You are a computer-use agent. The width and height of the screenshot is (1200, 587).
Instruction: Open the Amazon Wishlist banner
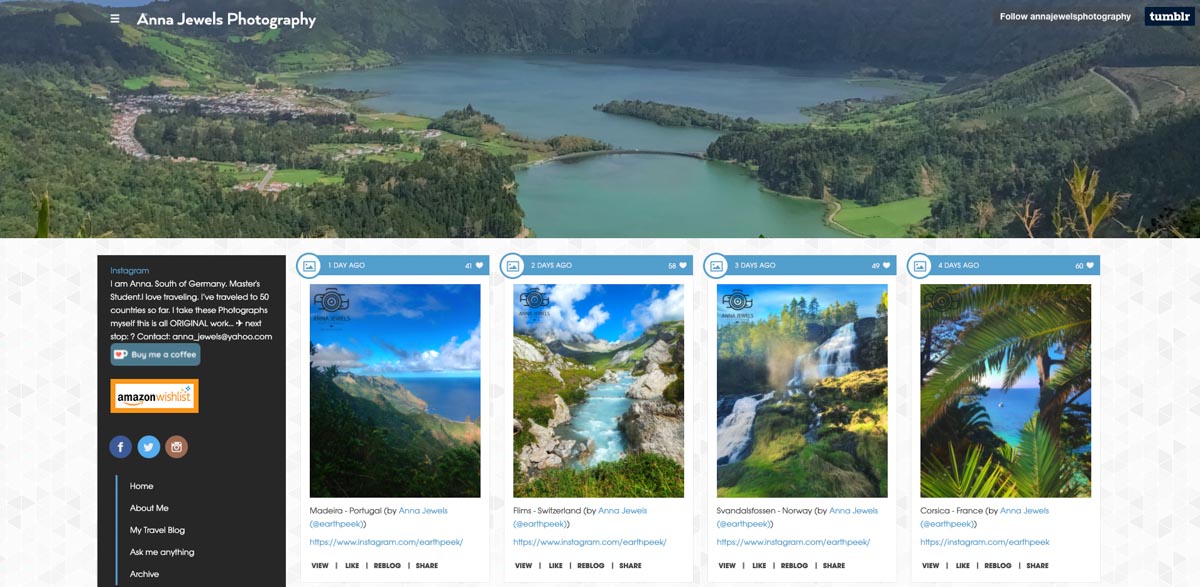coord(154,396)
